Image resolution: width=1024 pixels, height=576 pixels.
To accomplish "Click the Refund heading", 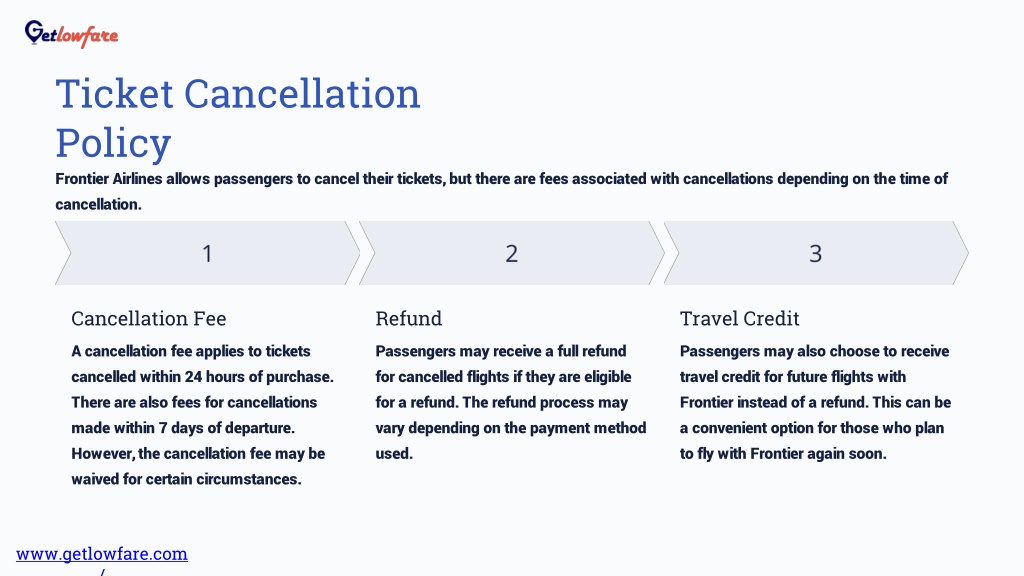I will tap(409, 318).
